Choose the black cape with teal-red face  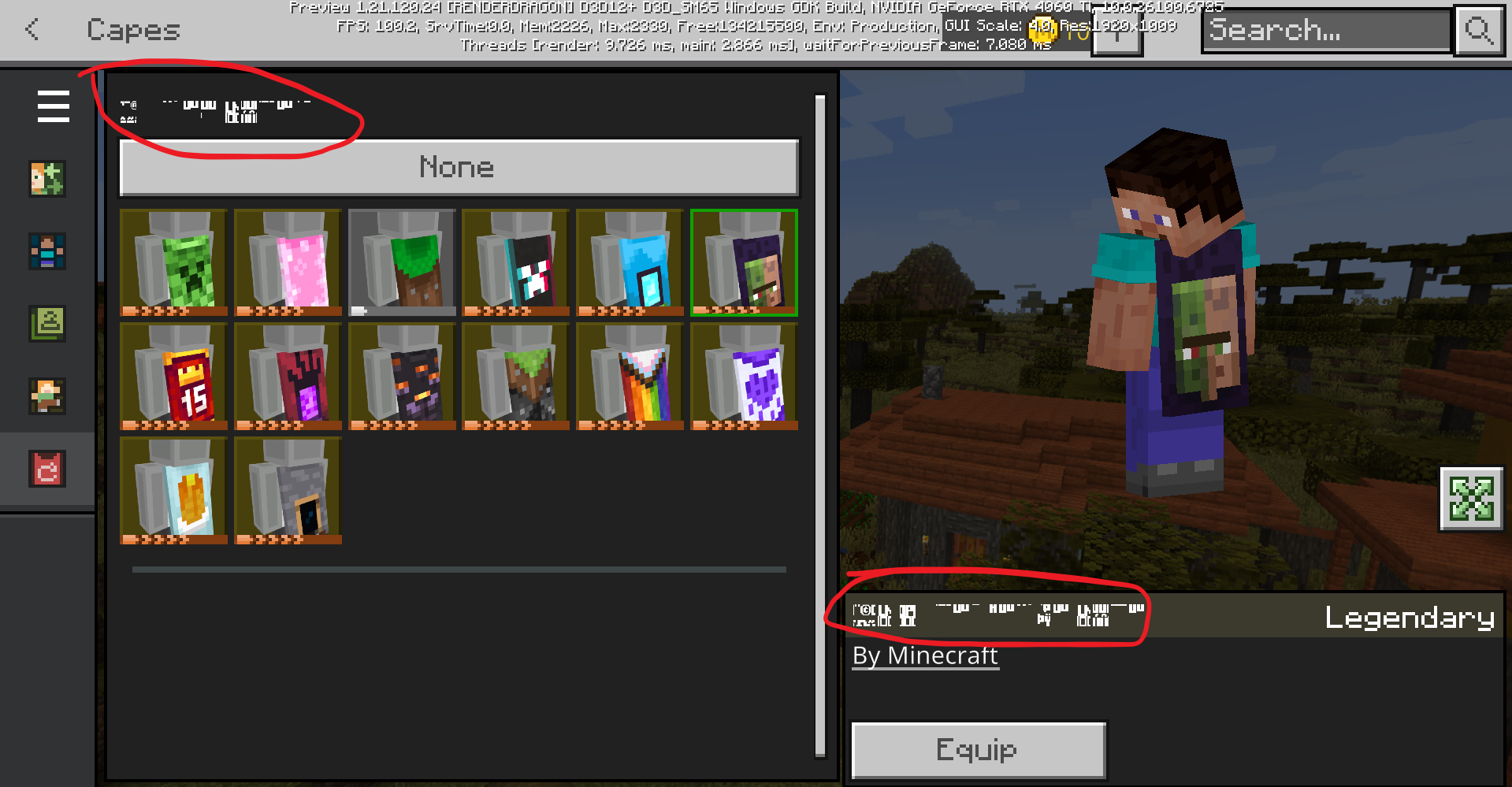click(x=515, y=262)
